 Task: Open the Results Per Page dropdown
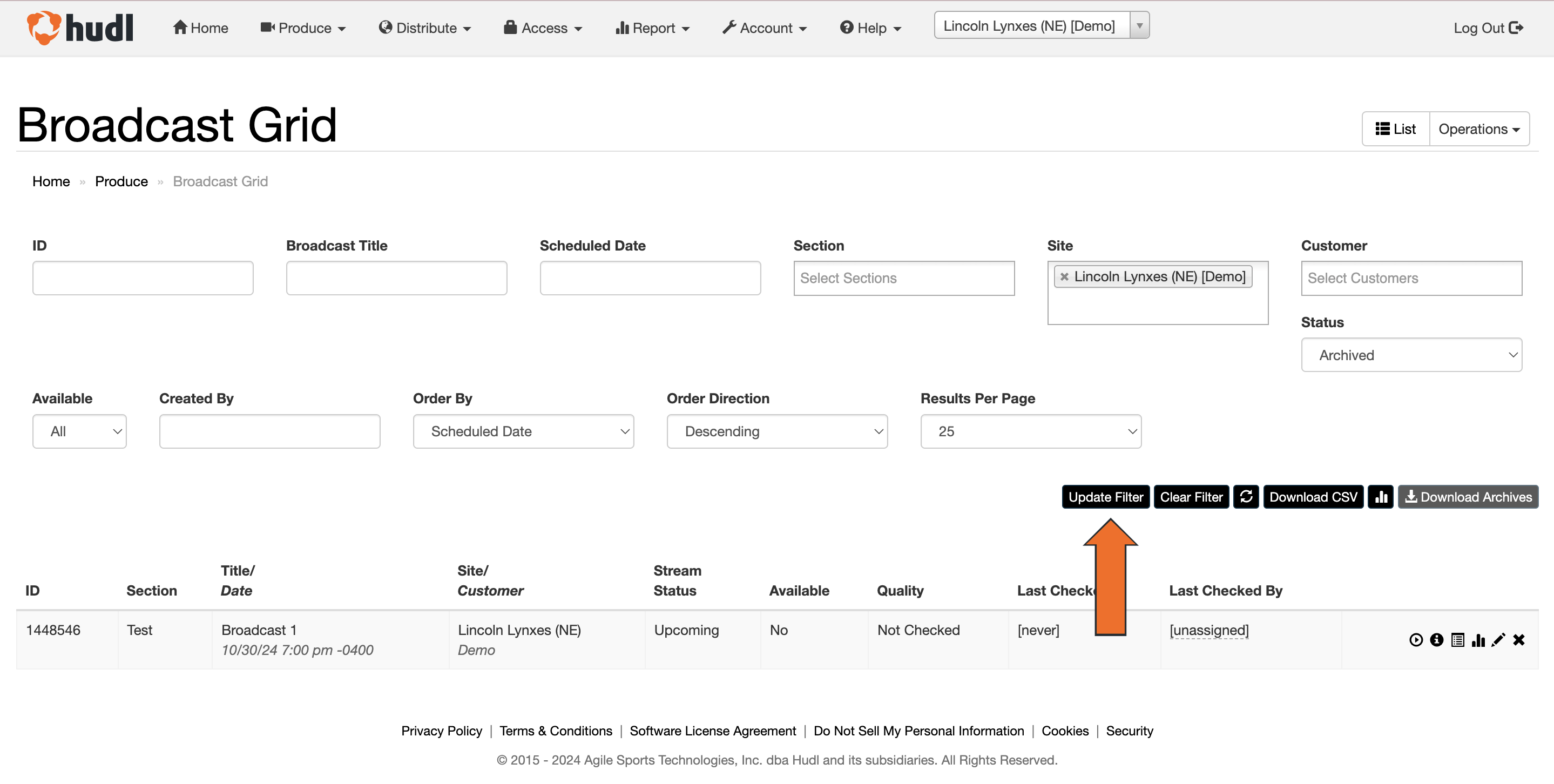(1031, 431)
